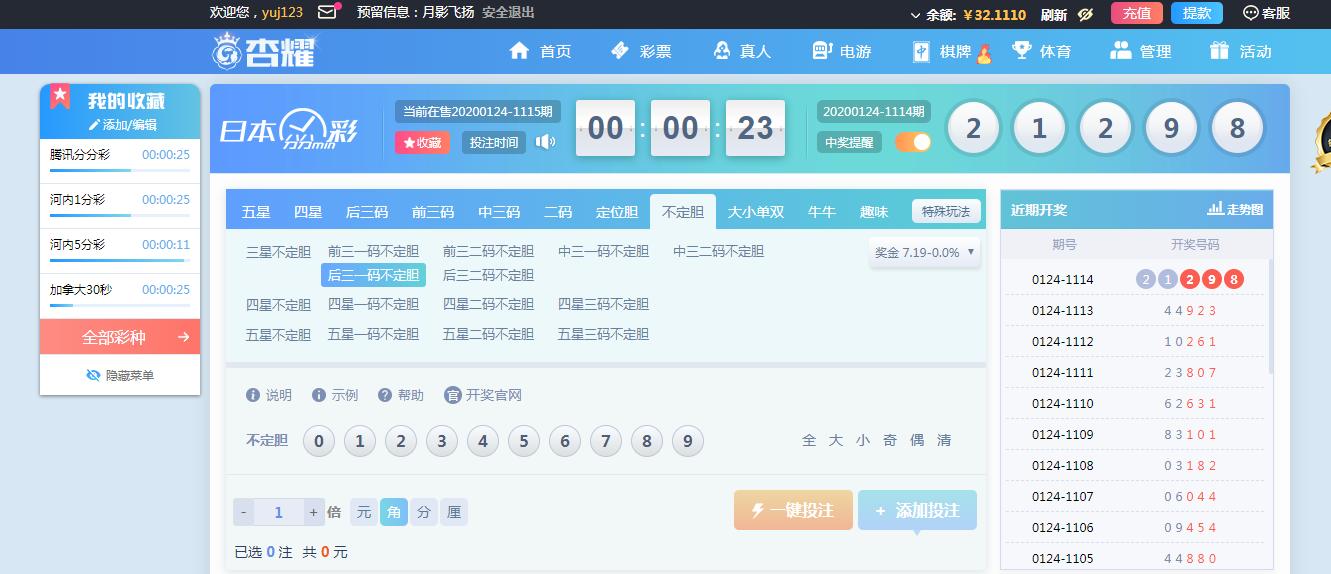Open the 帮助 question mark icon
The image size is (1331, 574).
[385, 395]
